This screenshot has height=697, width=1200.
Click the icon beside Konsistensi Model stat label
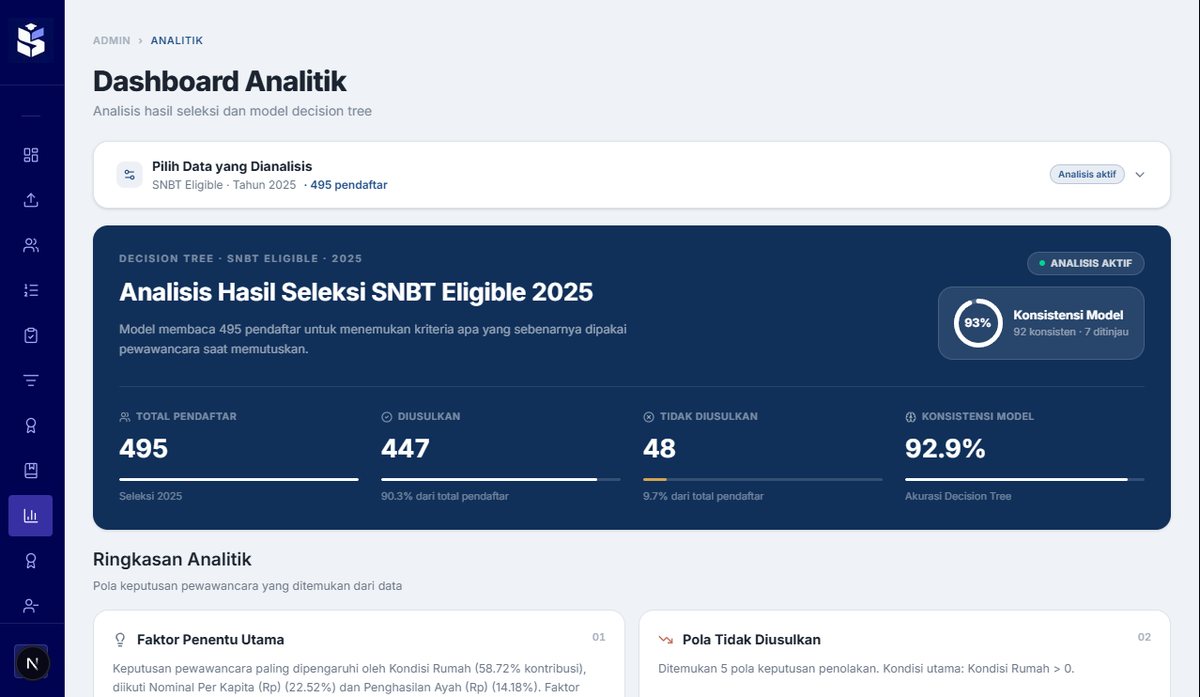coord(911,417)
